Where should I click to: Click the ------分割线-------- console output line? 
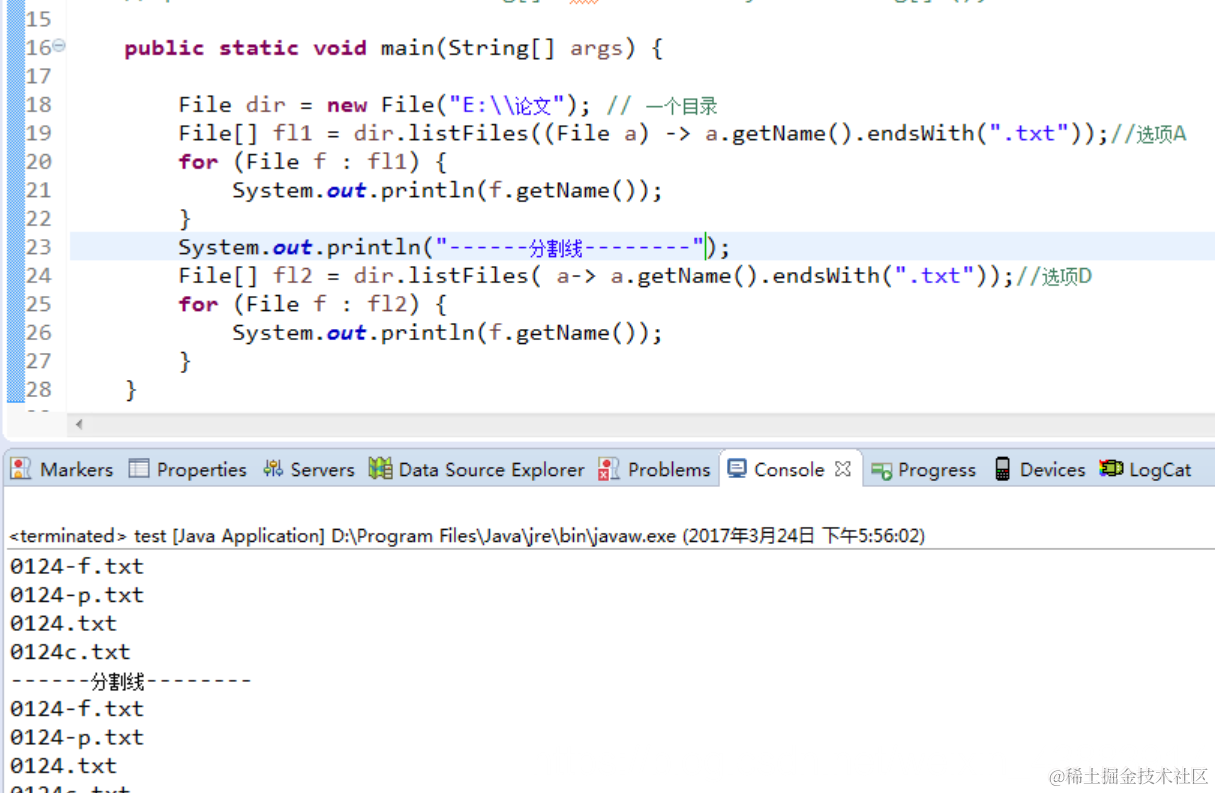(x=131, y=681)
